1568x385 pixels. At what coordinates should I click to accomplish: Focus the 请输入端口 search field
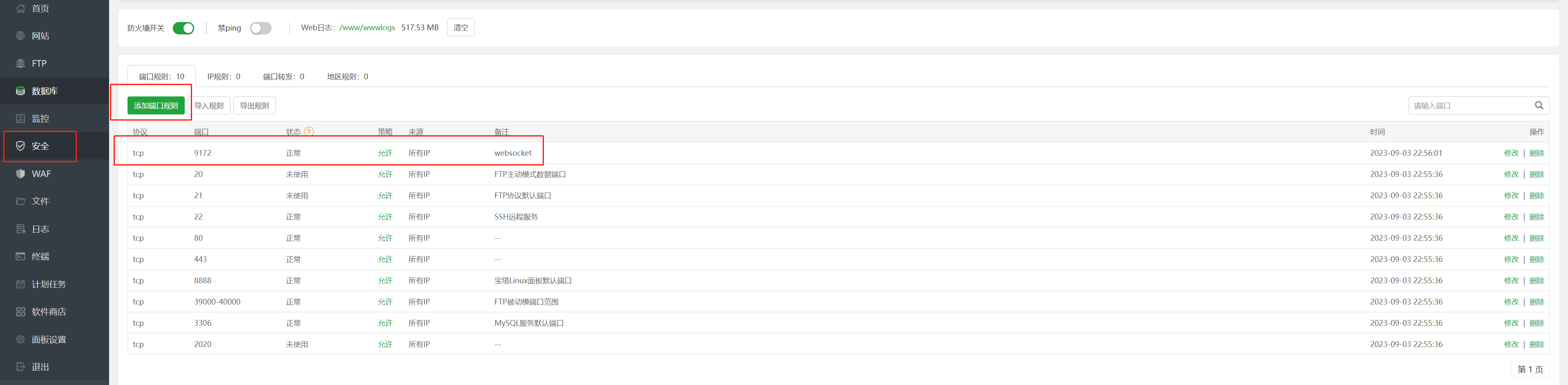[x=1470, y=105]
